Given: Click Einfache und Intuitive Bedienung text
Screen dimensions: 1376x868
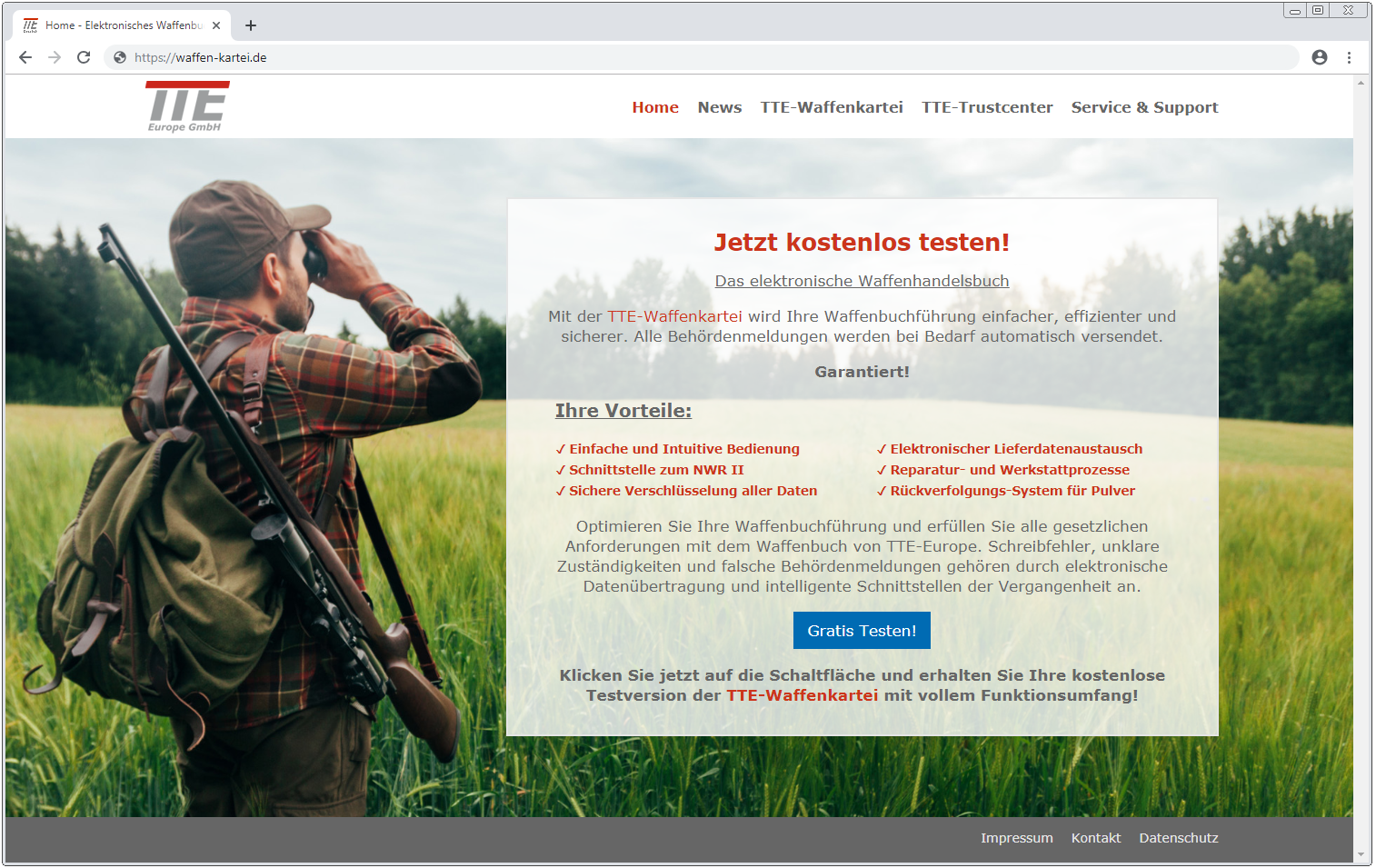Looking at the screenshot, I should [x=684, y=449].
